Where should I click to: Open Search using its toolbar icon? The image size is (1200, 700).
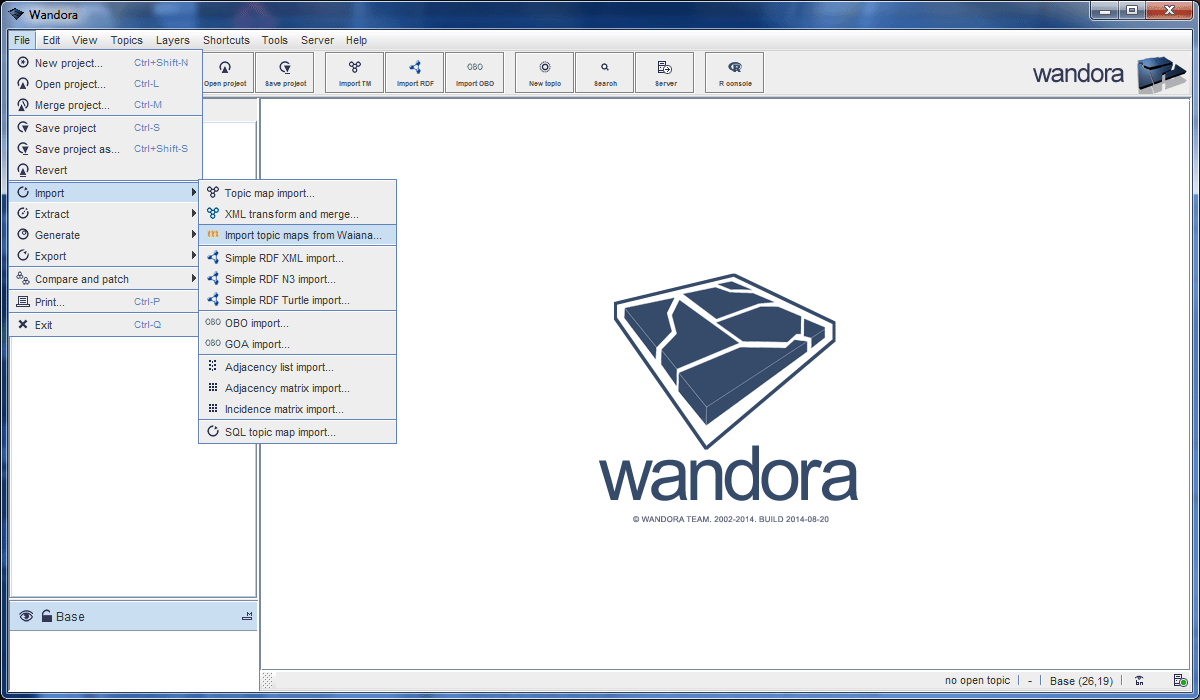(604, 71)
